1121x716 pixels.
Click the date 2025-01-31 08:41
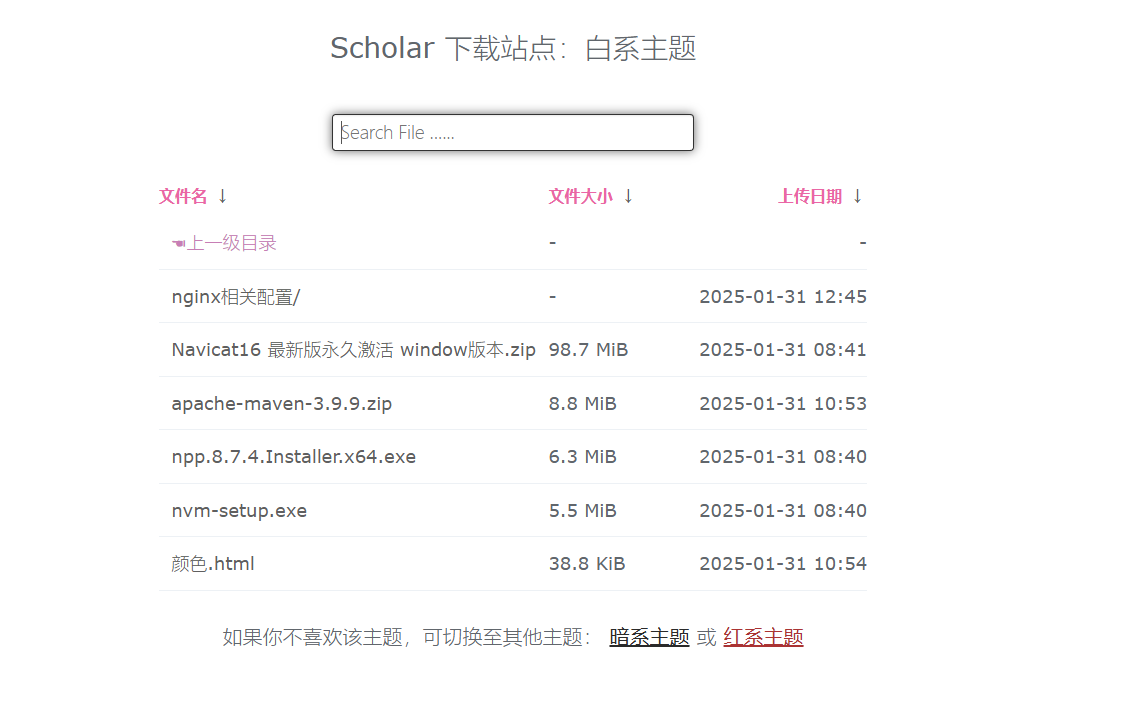click(783, 350)
